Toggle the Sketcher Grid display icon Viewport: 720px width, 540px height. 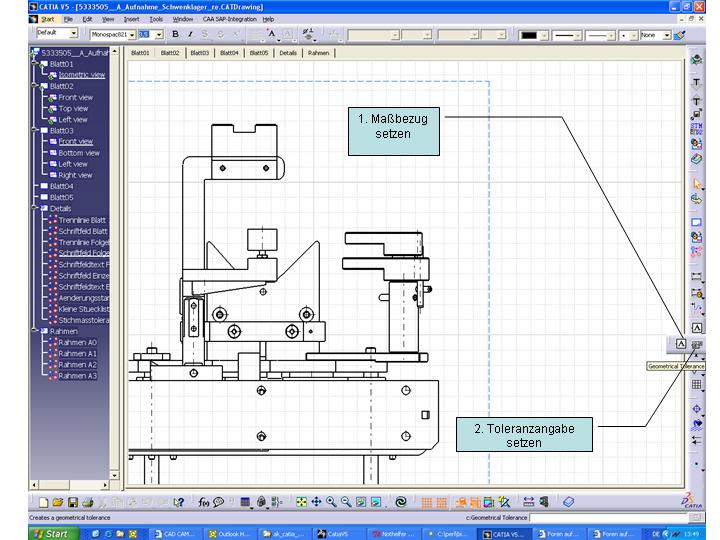(427, 502)
